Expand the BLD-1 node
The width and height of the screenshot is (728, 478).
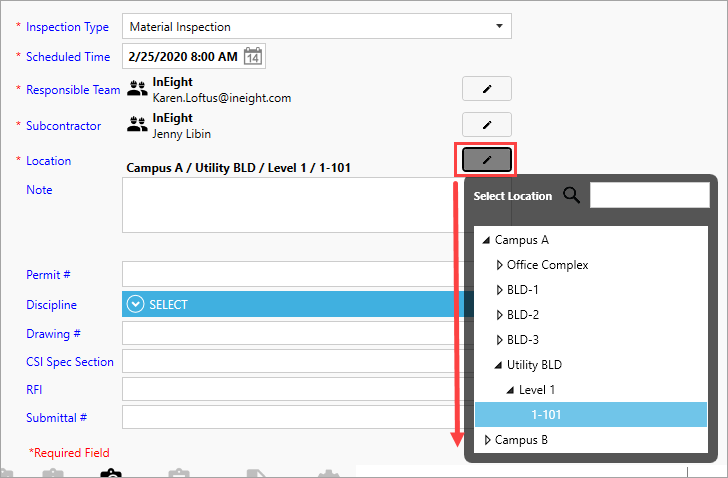pyautogui.click(x=500, y=290)
